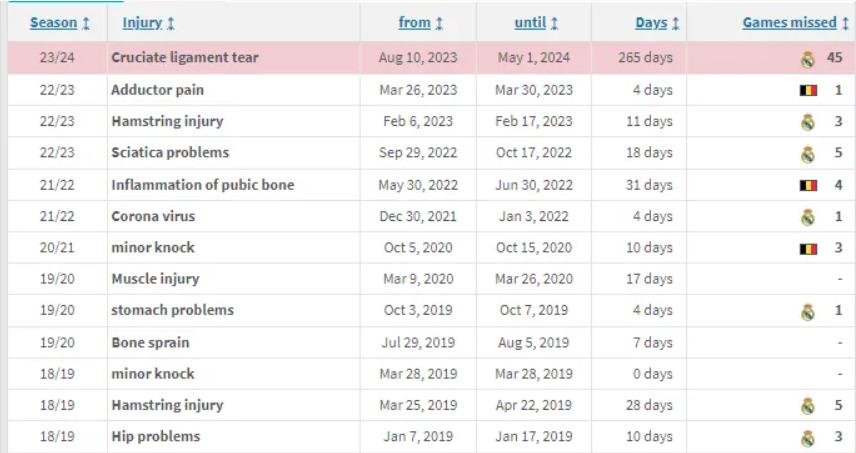
Task: Click Real Madrid crest in Hip problems row
Action: tap(807, 438)
